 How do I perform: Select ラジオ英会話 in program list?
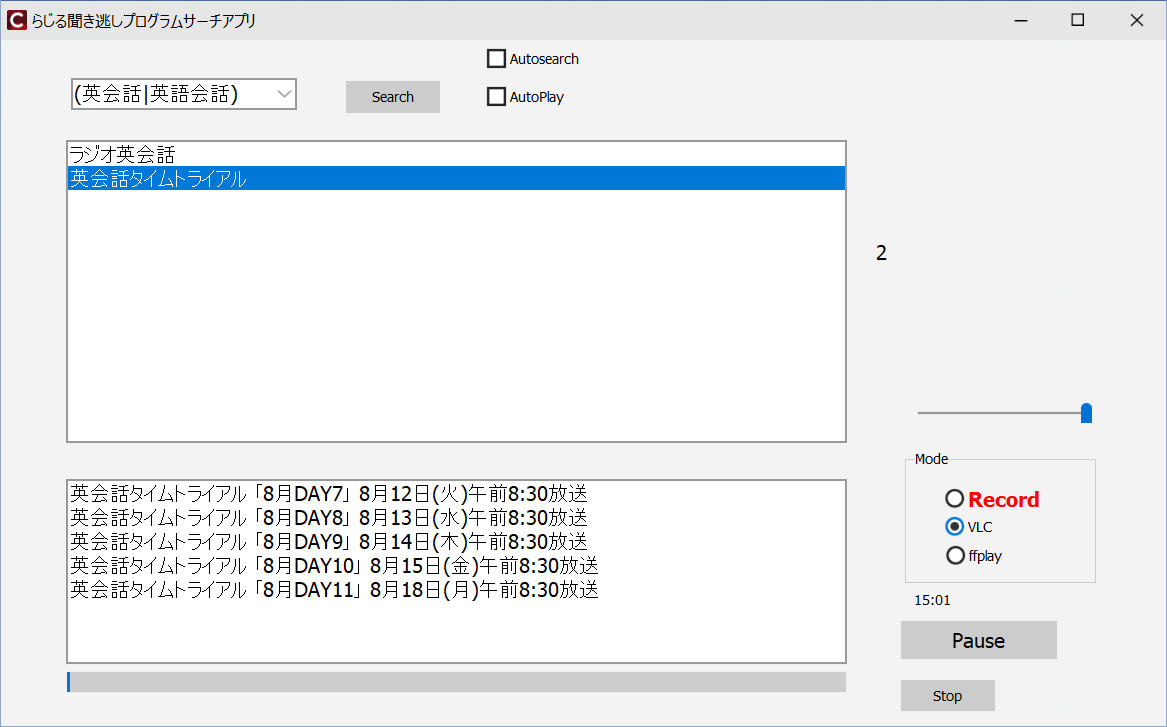point(122,155)
